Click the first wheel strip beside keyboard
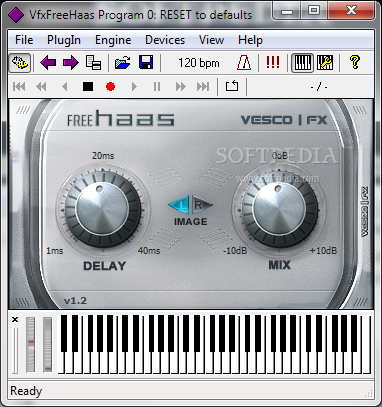 [x=30, y=345]
